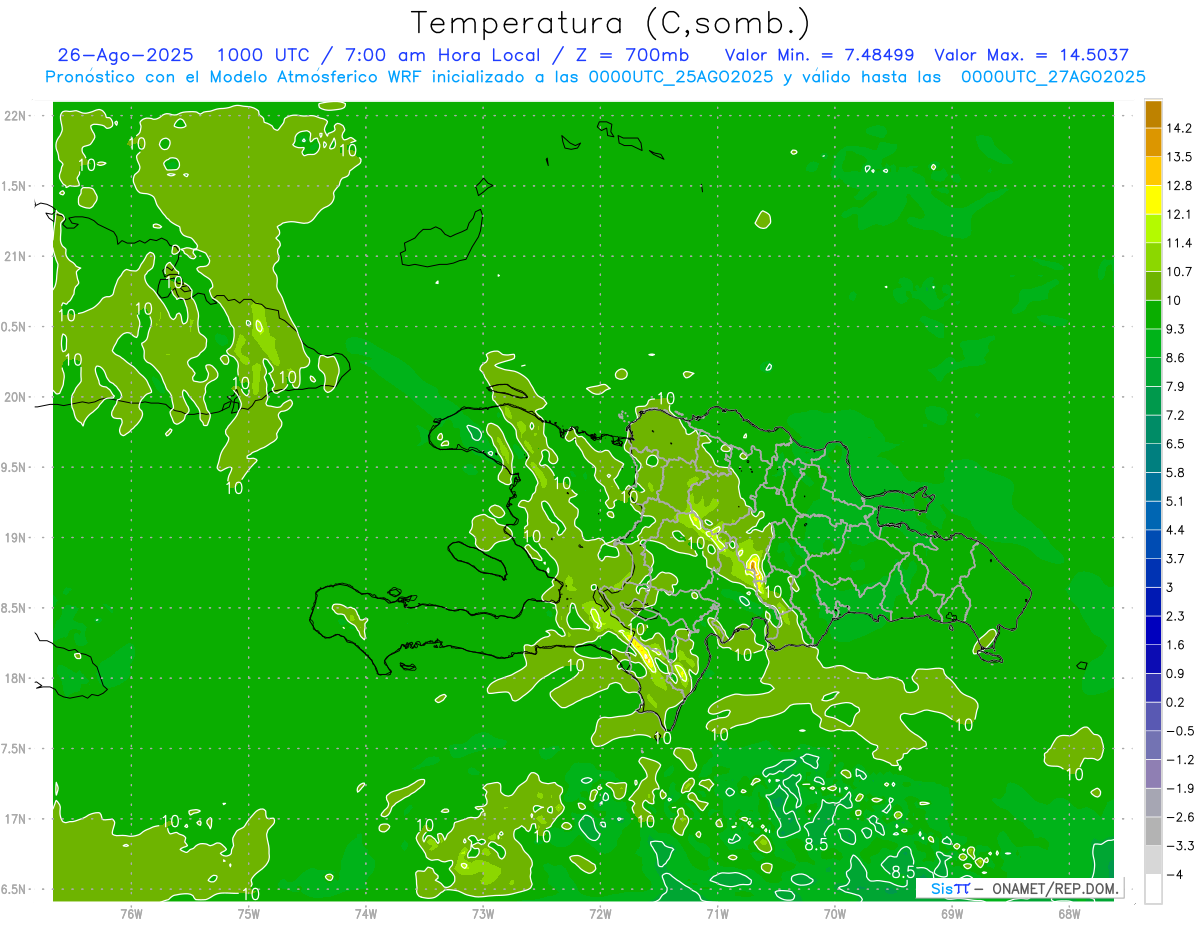Click the "17N" latitude axis label
1200x927 pixels.
point(17,820)
